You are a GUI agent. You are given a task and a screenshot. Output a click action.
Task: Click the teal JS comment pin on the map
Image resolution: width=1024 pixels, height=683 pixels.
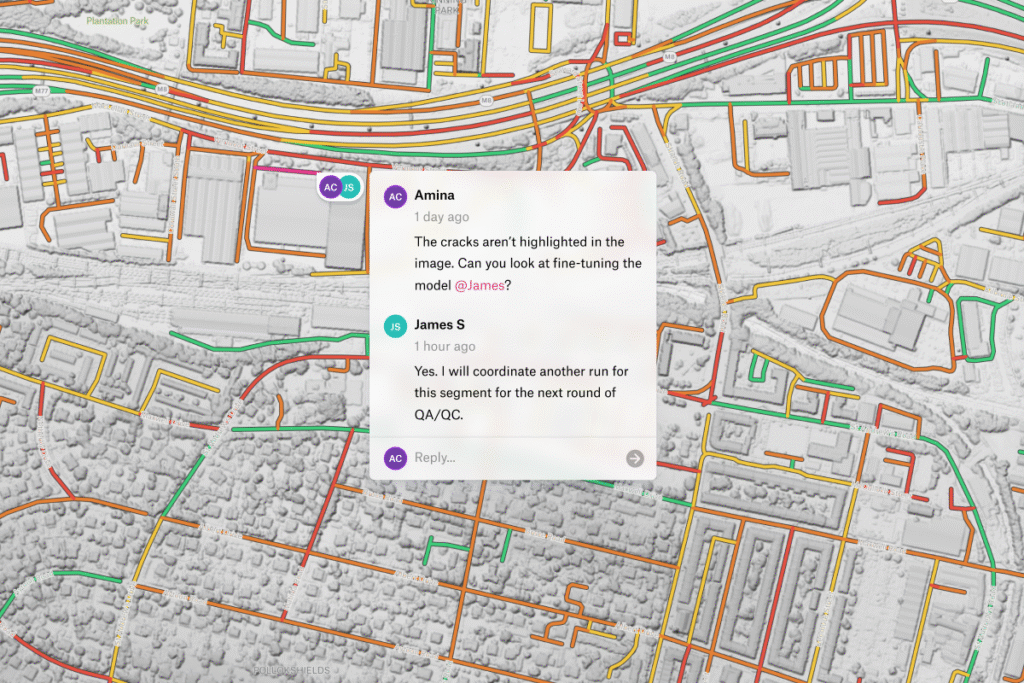[348, 187]
